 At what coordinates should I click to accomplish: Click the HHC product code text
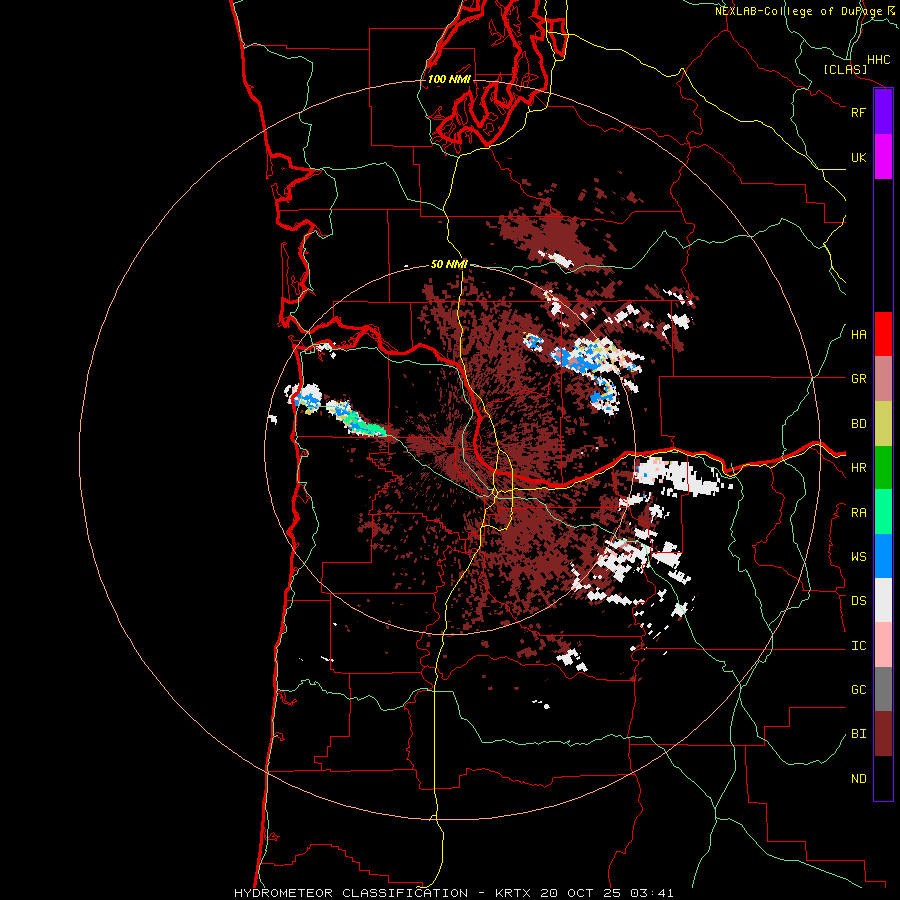click(878, 60)
